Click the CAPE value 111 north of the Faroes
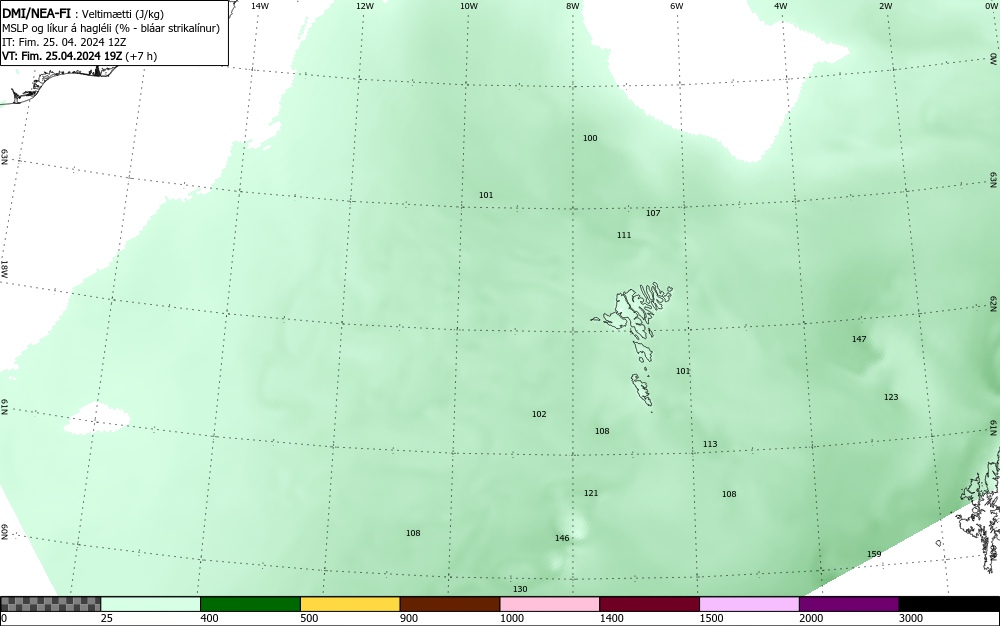This screenshot has width=1000, height=626. [x=624, y=235]
